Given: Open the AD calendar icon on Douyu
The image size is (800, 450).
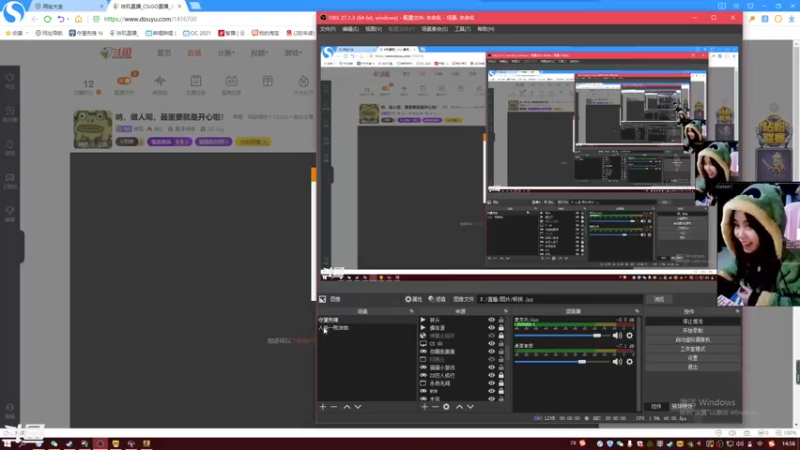Looking at the screenshot, I should coord(231,81).
